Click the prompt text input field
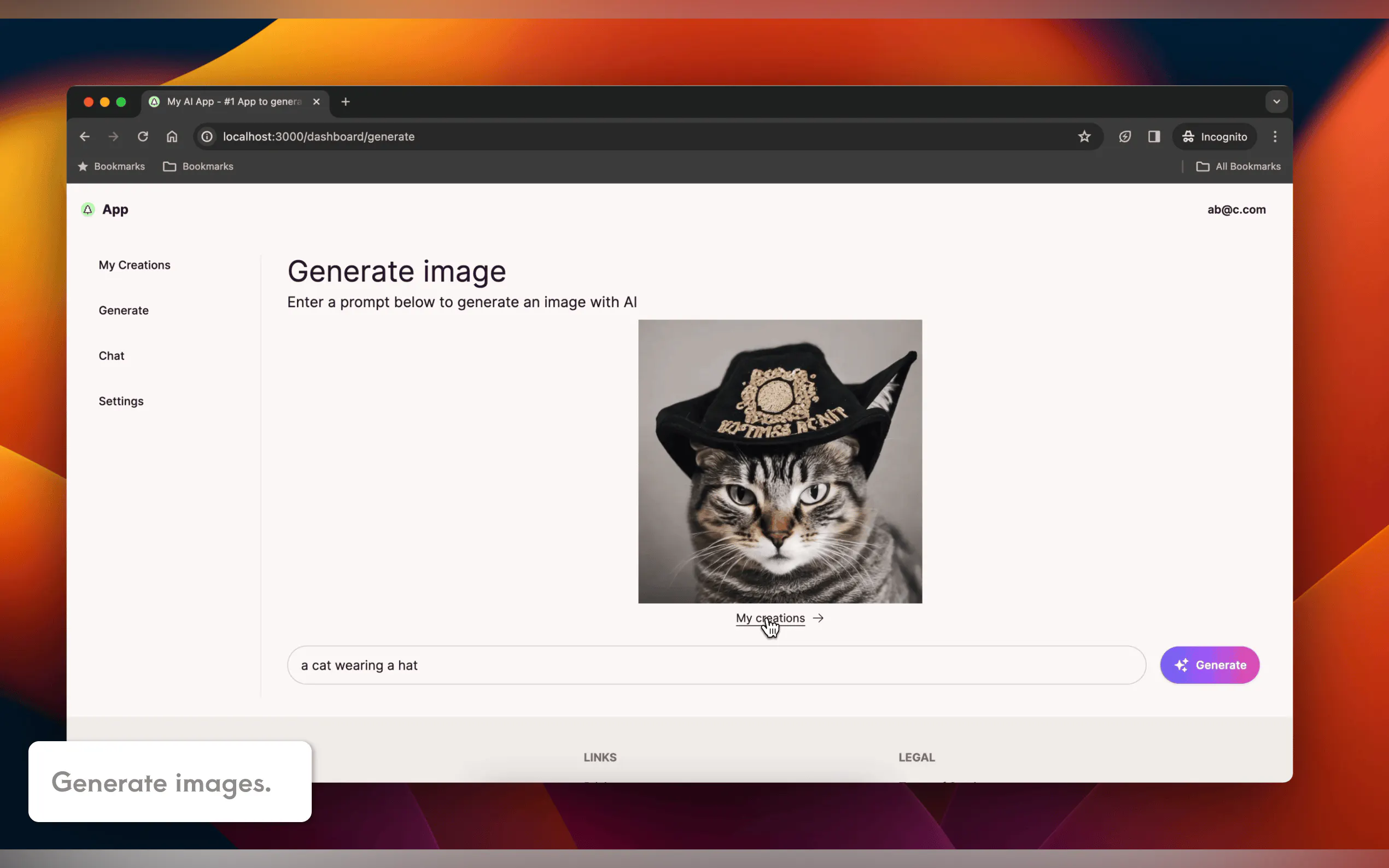The width and height of the screenshot is (1389, 868). point(715,665)
